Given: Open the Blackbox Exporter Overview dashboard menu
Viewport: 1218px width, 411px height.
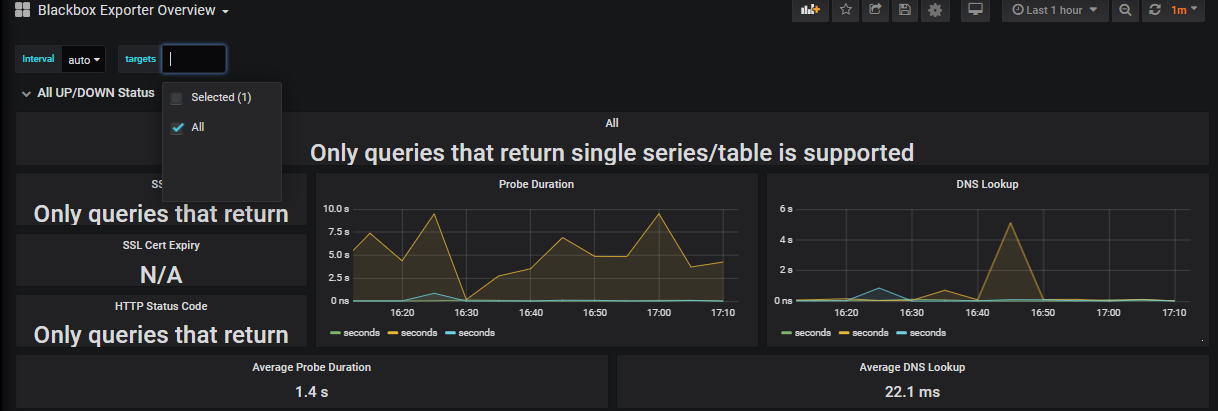Looking at the screenshot, I should 133,11.
